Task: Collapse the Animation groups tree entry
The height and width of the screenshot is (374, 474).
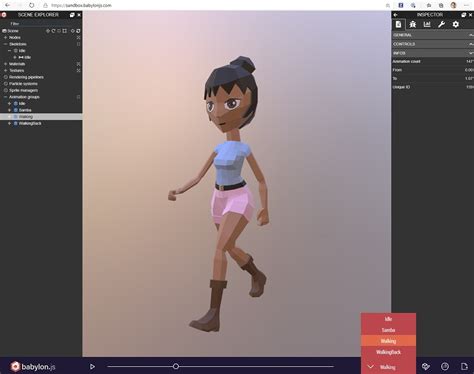Action: tap(5, 97)
